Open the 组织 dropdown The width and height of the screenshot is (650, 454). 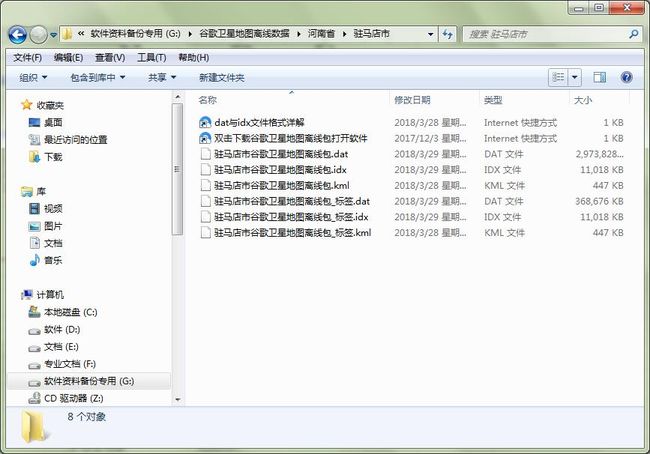33,78
